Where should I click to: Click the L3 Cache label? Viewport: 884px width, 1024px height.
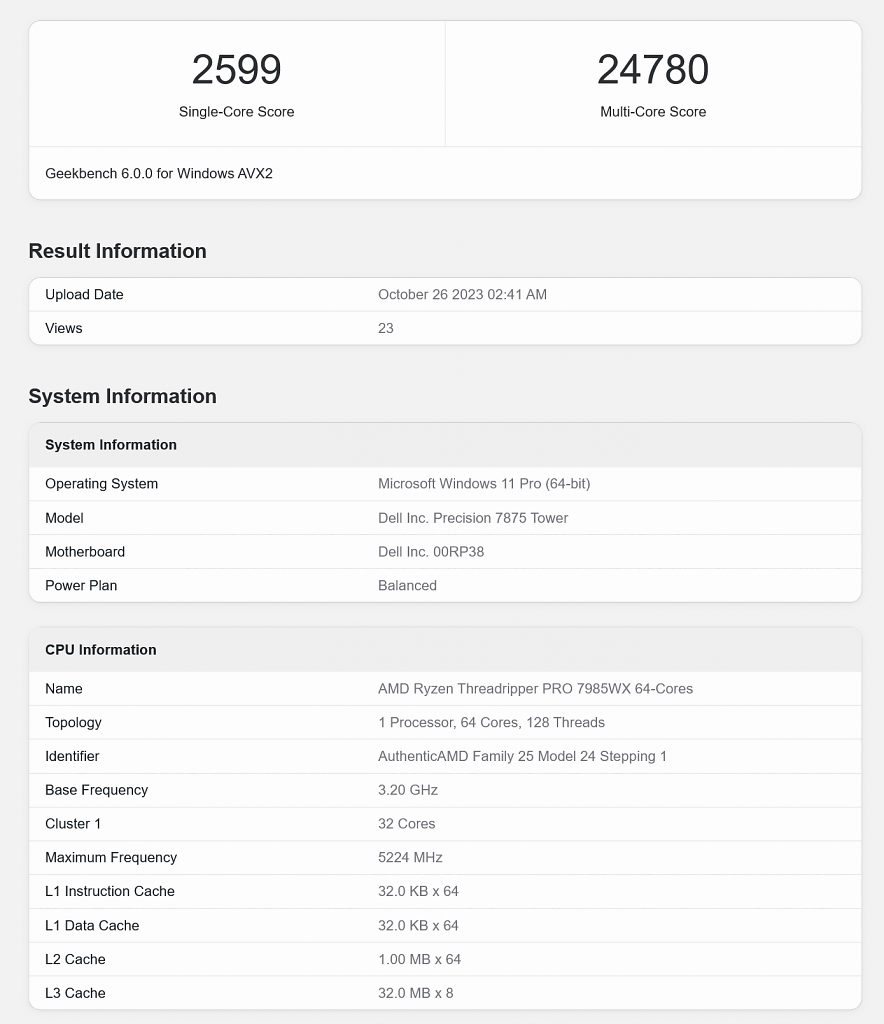pyautogui.click(x=75, y=994)
